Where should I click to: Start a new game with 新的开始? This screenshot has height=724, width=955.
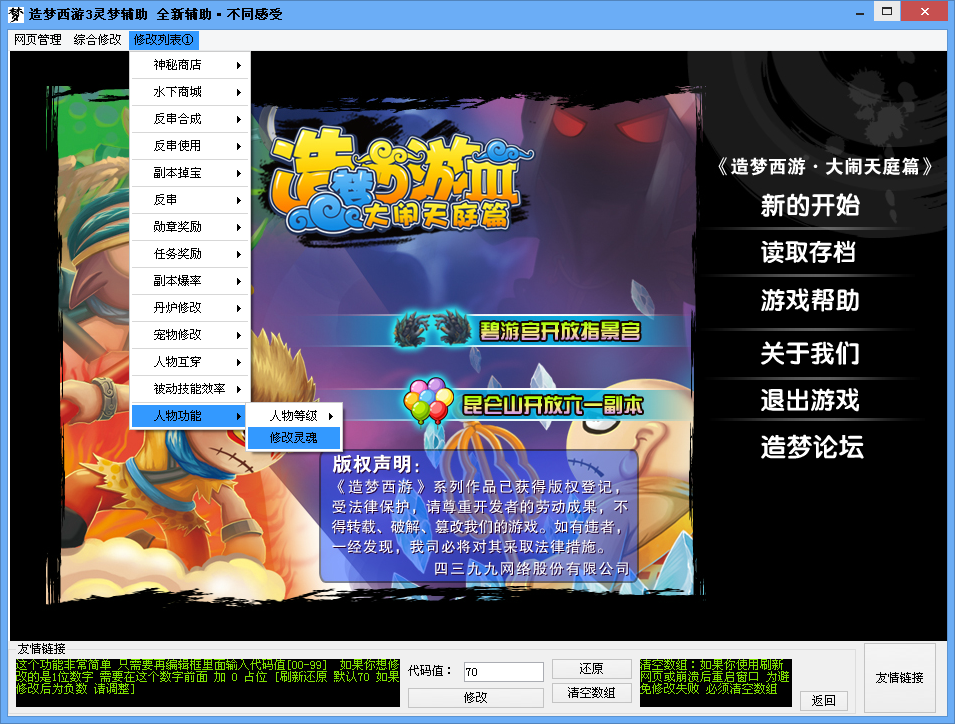(x=809, y=206)
